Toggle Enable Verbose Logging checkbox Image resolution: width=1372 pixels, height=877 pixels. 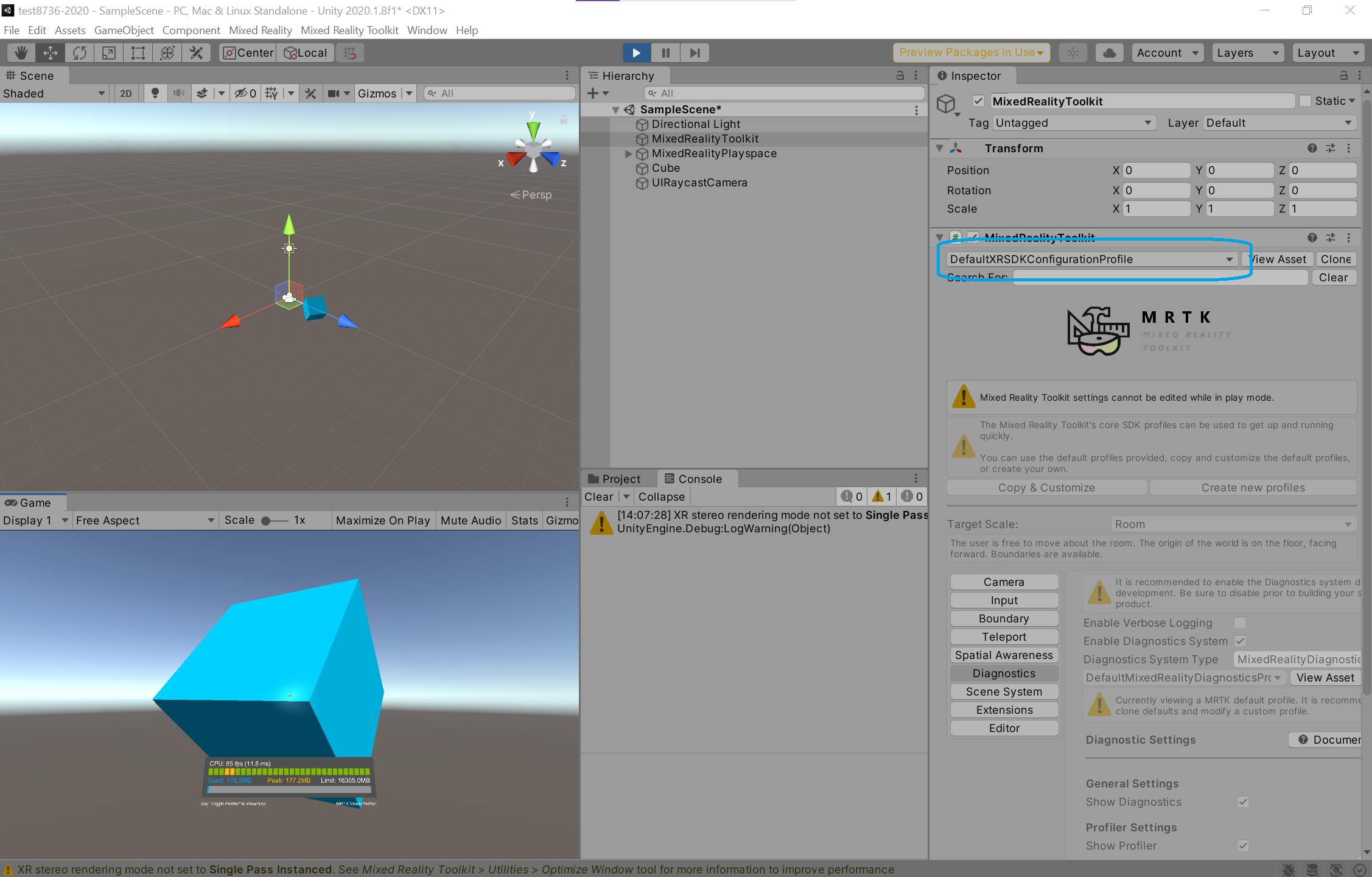click(x=1240, y=623)
